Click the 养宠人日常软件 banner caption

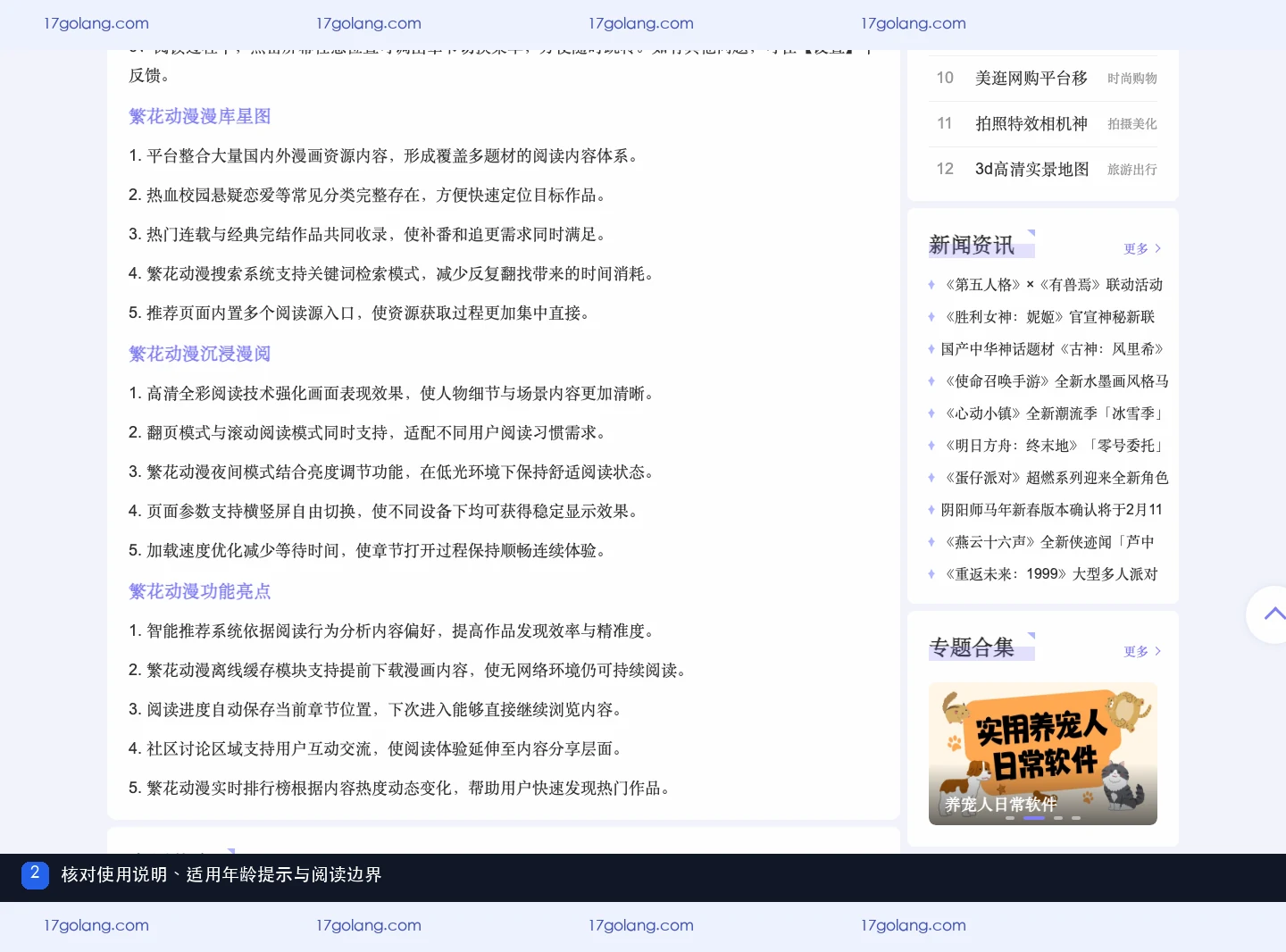pyautogui.click(x=1000, y=805)
